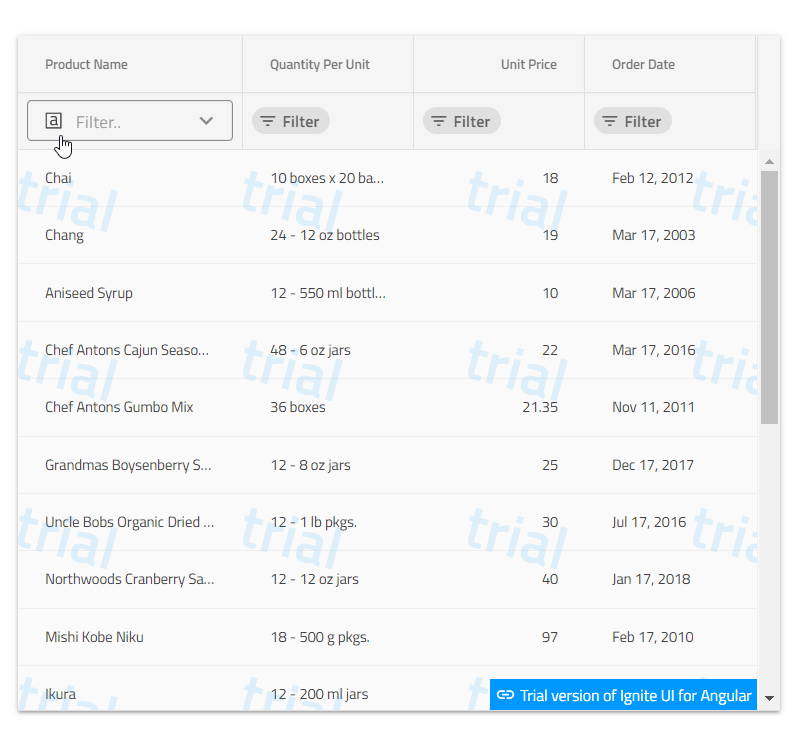This screenshot has height=748, width=798.
Task: Click the scrollbar up arrow
Action: coord(769,161)
